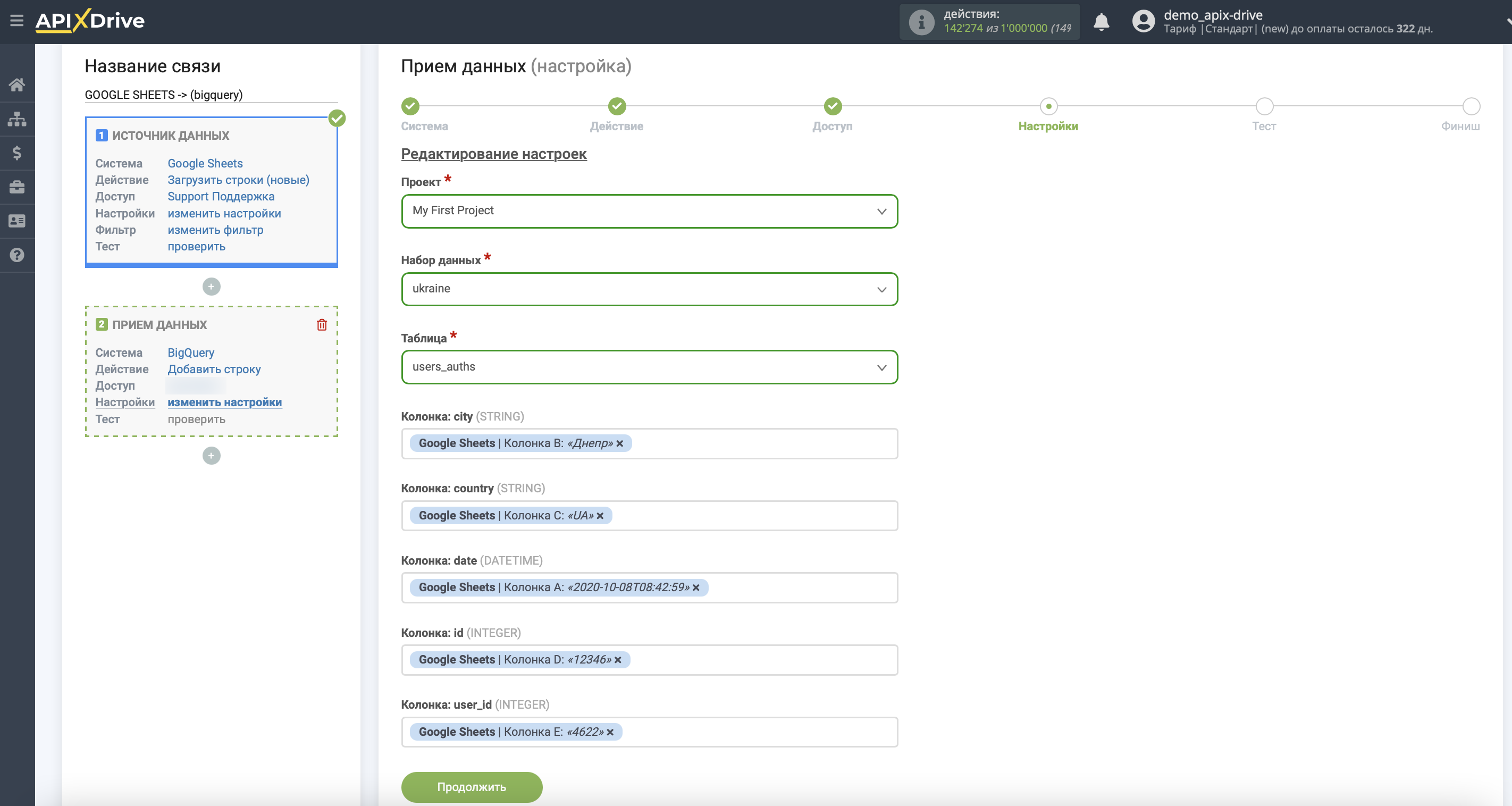
Task: Click the actions counter 142'274
Action: pyautogui.click(x=963, y=28)
